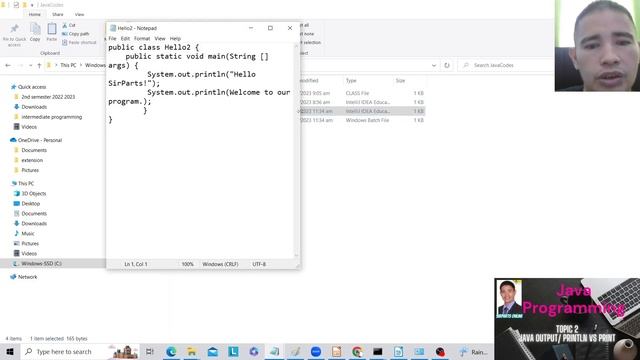Select Network in navigation pane
The width and height of the screenshot is (640, 360).
(x=27, y=277)
